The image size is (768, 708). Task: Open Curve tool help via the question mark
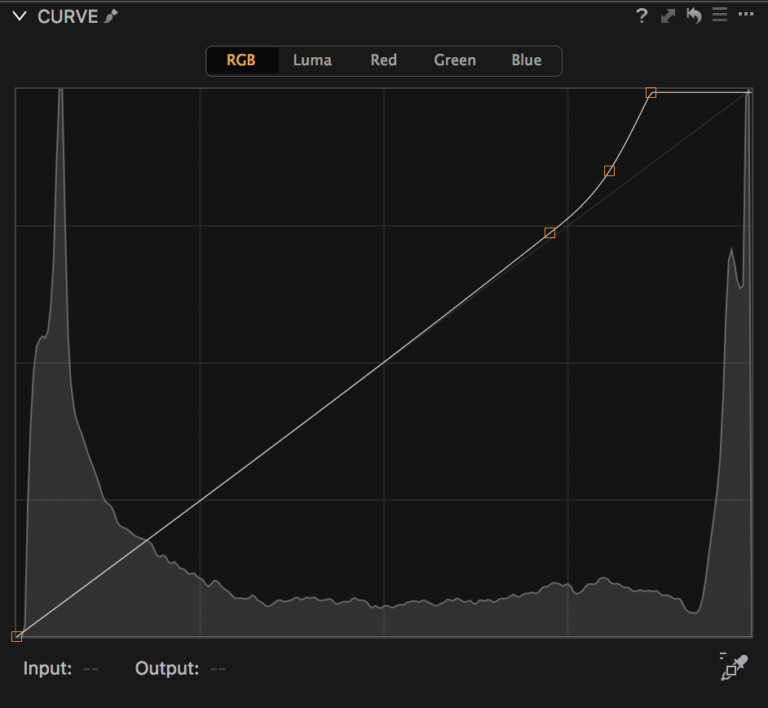642,16
